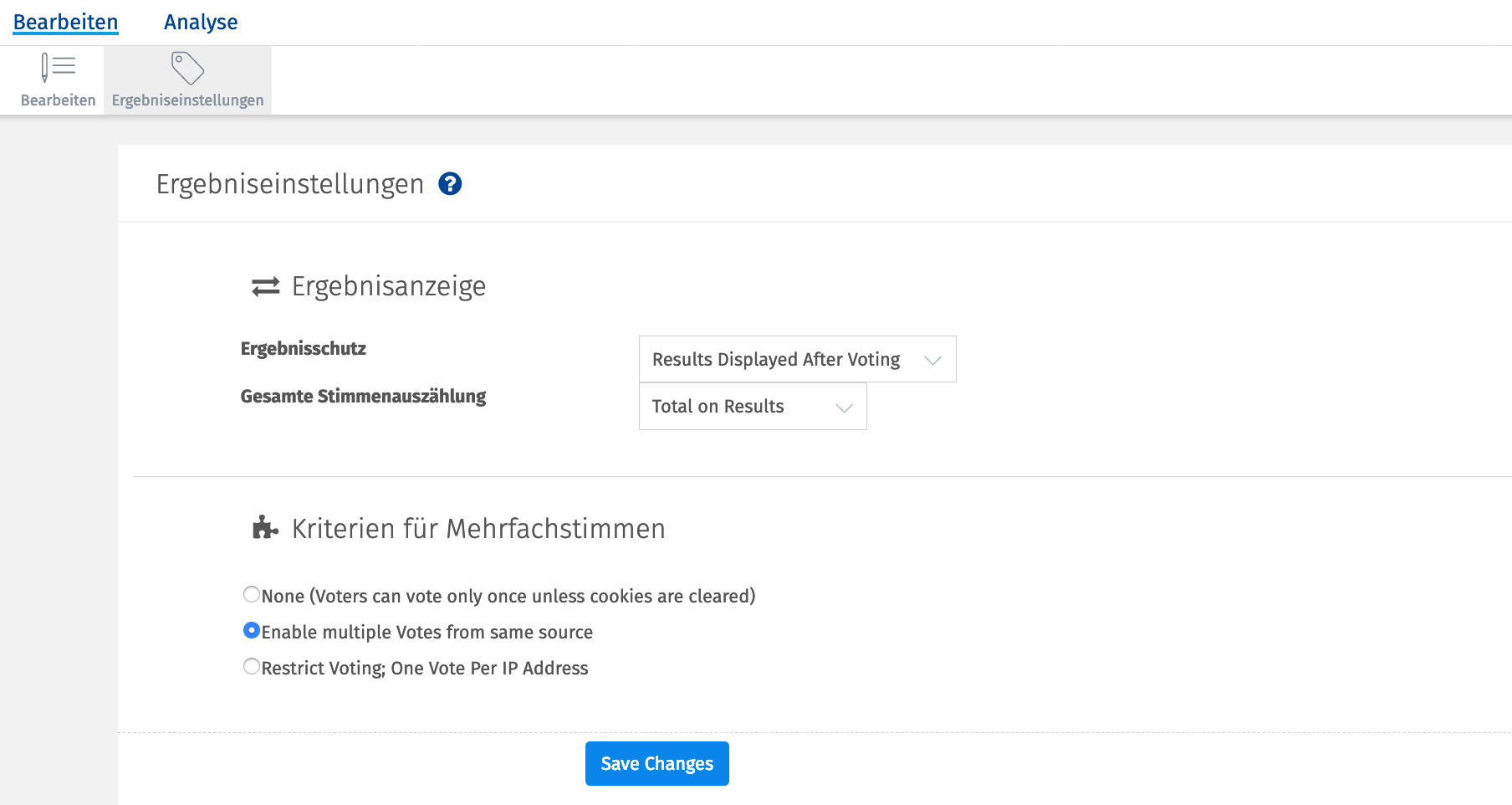Switch to the Analyse tab

pyautogui.click(x=201, y=23)
